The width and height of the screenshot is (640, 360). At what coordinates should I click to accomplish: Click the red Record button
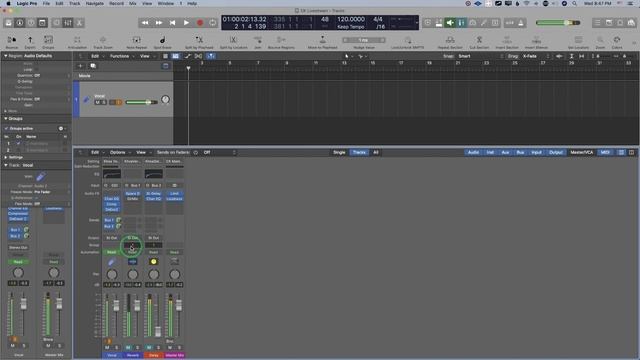click(200, 23)
